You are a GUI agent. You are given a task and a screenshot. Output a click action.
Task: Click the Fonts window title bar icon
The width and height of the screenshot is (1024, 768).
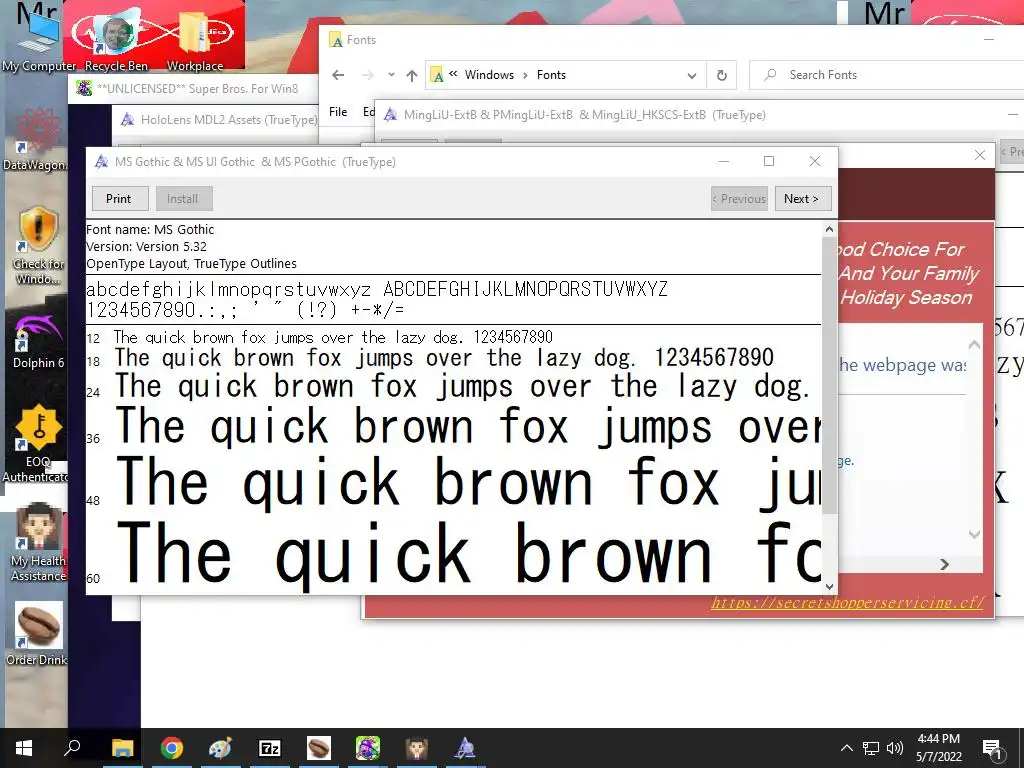(336, 40)
